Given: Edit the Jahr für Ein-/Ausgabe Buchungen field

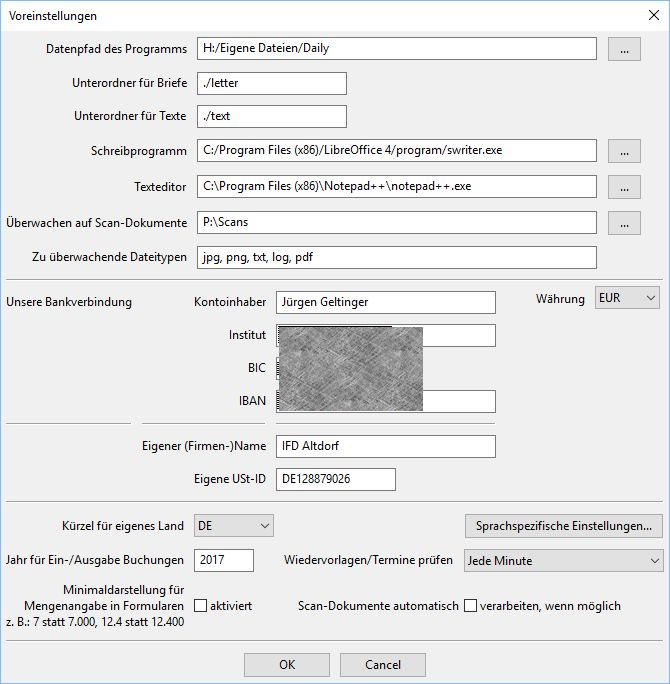Looking at the screenshot, I should [224, 560].
